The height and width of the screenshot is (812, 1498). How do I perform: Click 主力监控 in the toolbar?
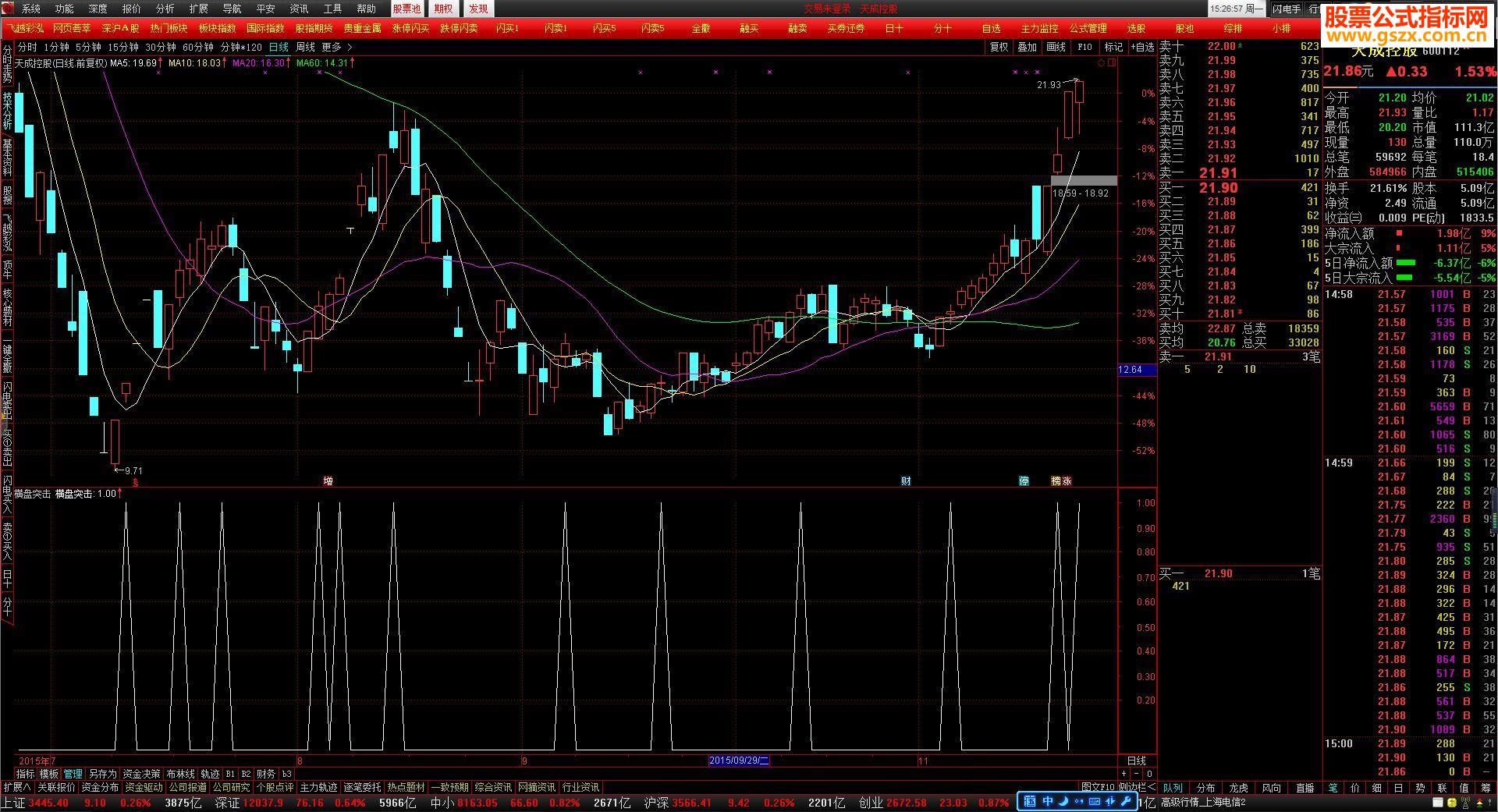point(1039,28)
